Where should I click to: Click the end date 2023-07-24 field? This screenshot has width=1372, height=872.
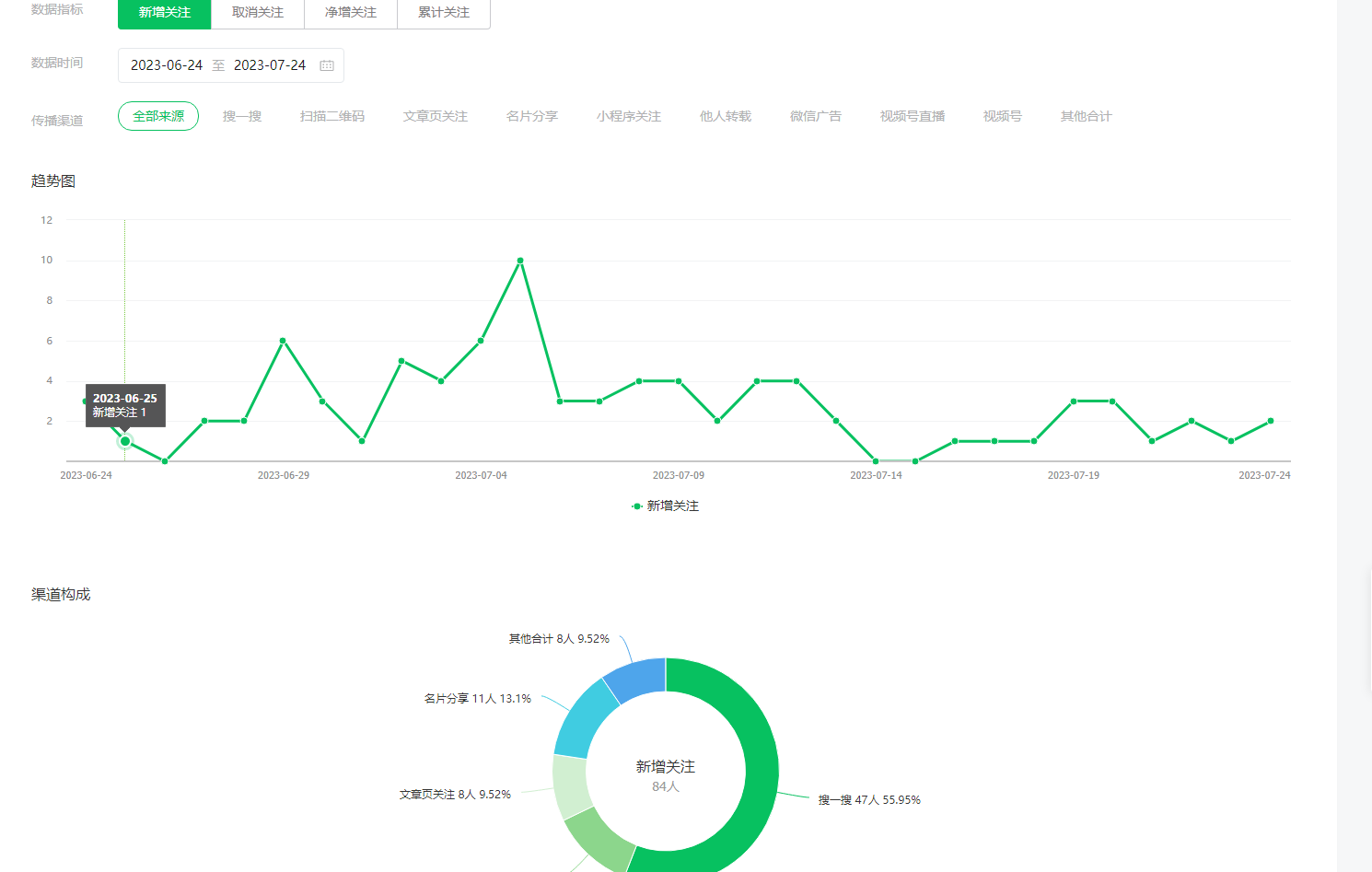(x=270, y=65)
